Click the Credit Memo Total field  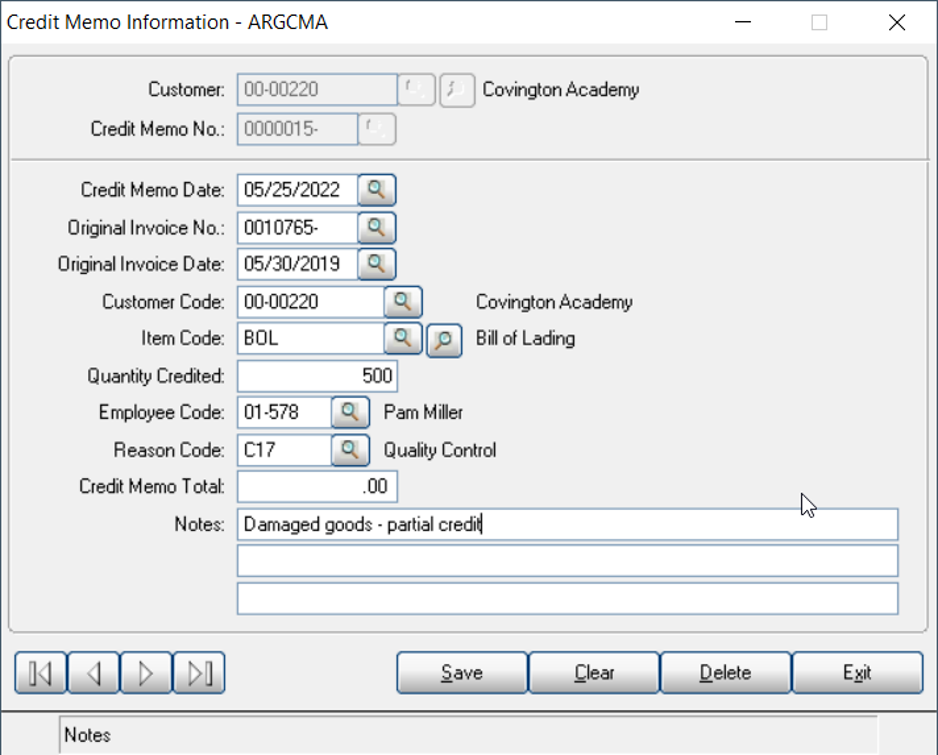[x=317, y=486]
